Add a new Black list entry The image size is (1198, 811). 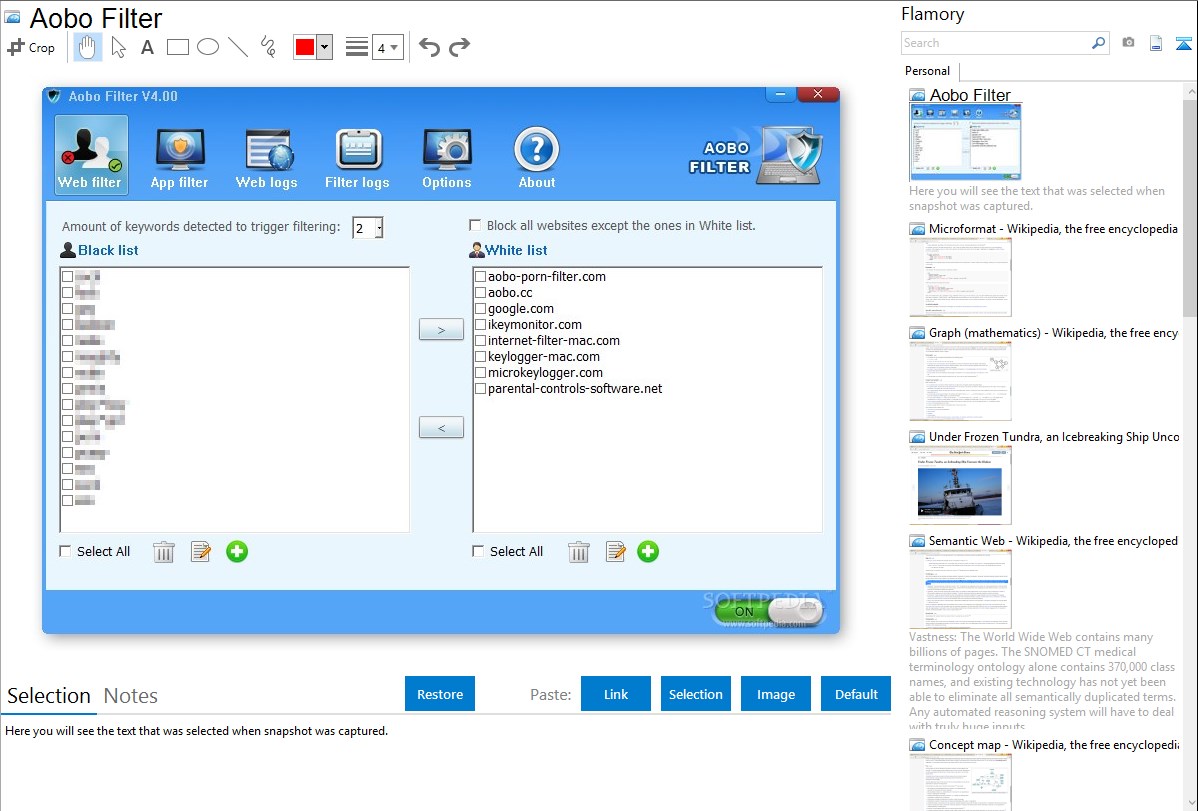237,551
